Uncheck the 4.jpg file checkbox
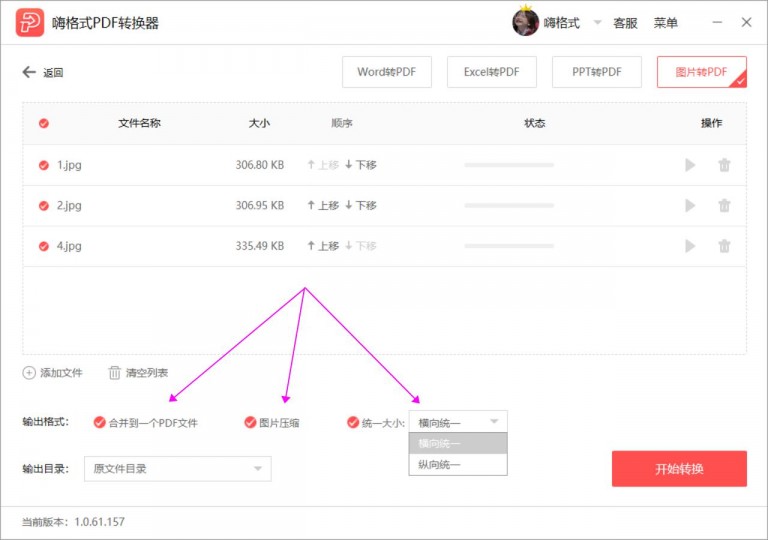This screenshot has height=540, width=768. pyautogui.click(x=44, y=246)
